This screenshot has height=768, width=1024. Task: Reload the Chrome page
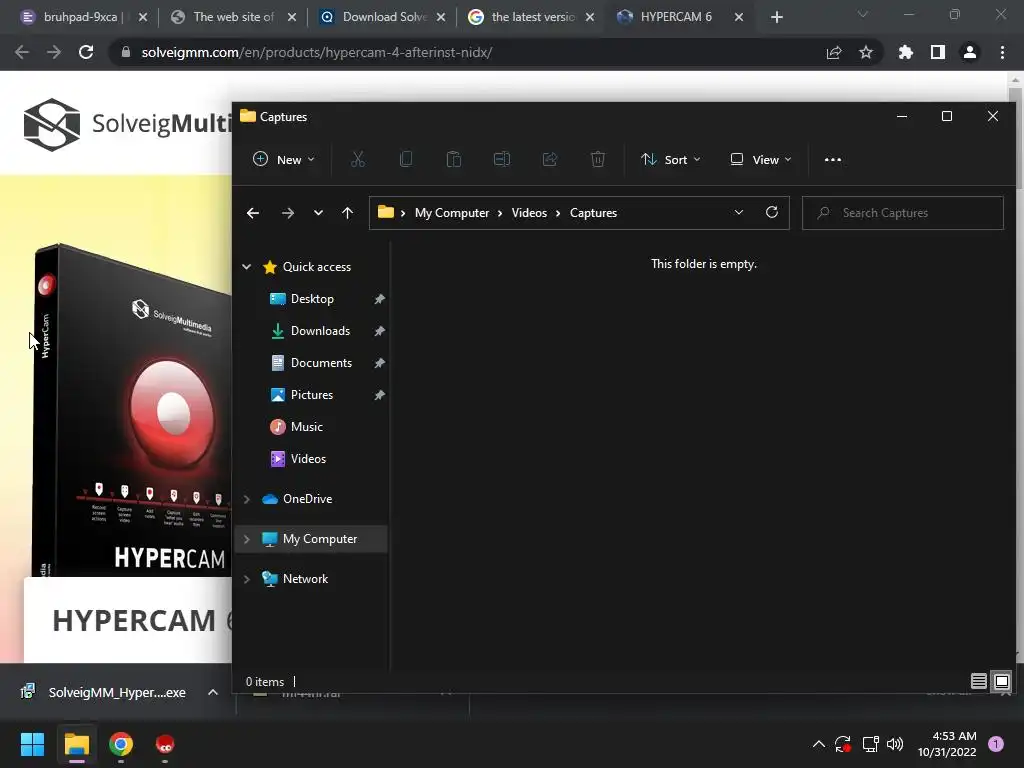[x=86, y=52]
